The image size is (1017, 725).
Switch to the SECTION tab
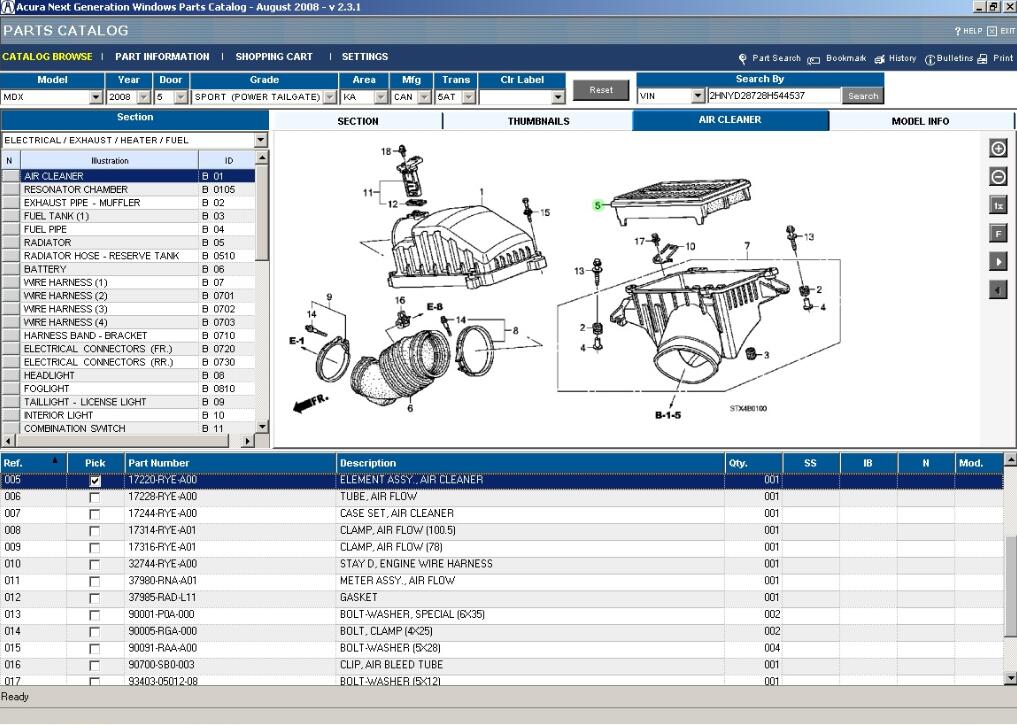click(357, 121)
